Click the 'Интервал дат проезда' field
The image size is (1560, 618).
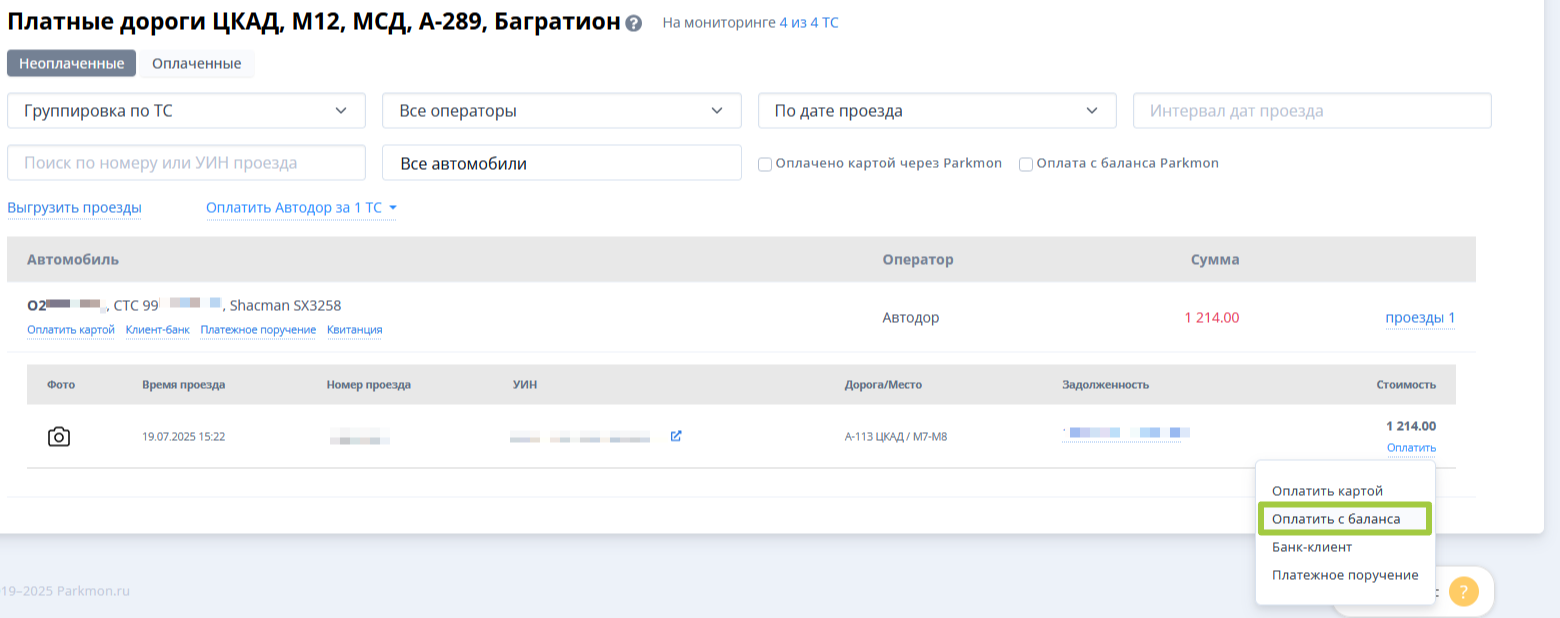click(x=1311, y=111)
